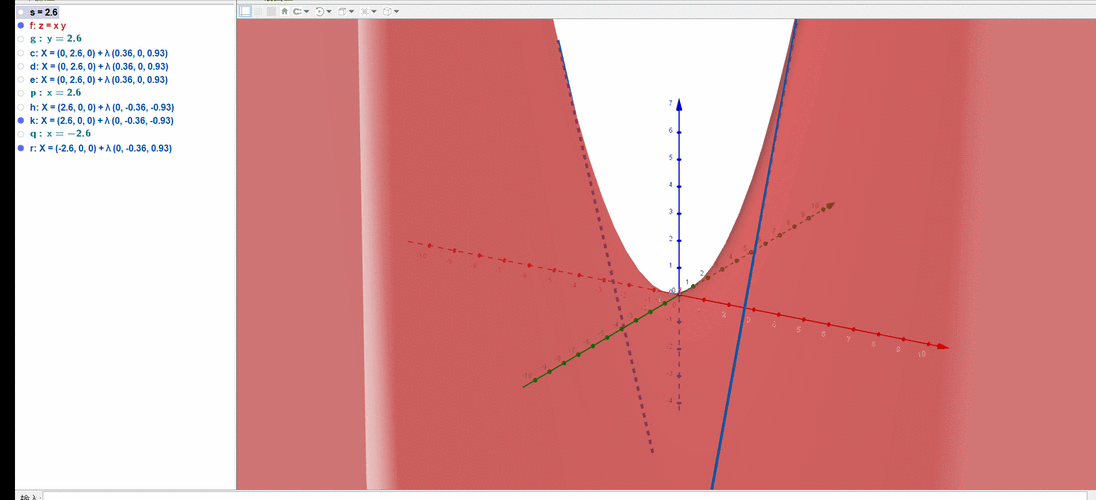Screen dimensions: 1096x500
Task: Click the rotate view play icon
Action: coord(319,12)
